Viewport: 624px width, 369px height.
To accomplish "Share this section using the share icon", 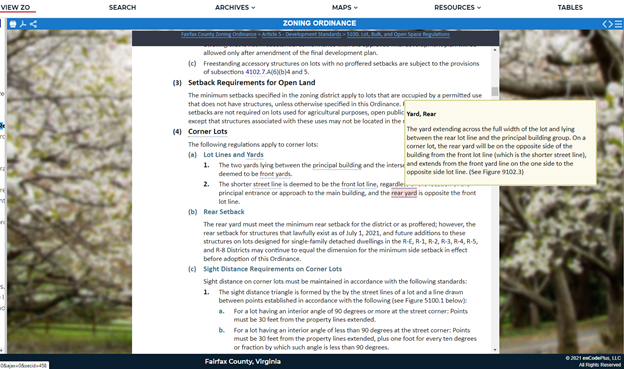I will 33,24.
